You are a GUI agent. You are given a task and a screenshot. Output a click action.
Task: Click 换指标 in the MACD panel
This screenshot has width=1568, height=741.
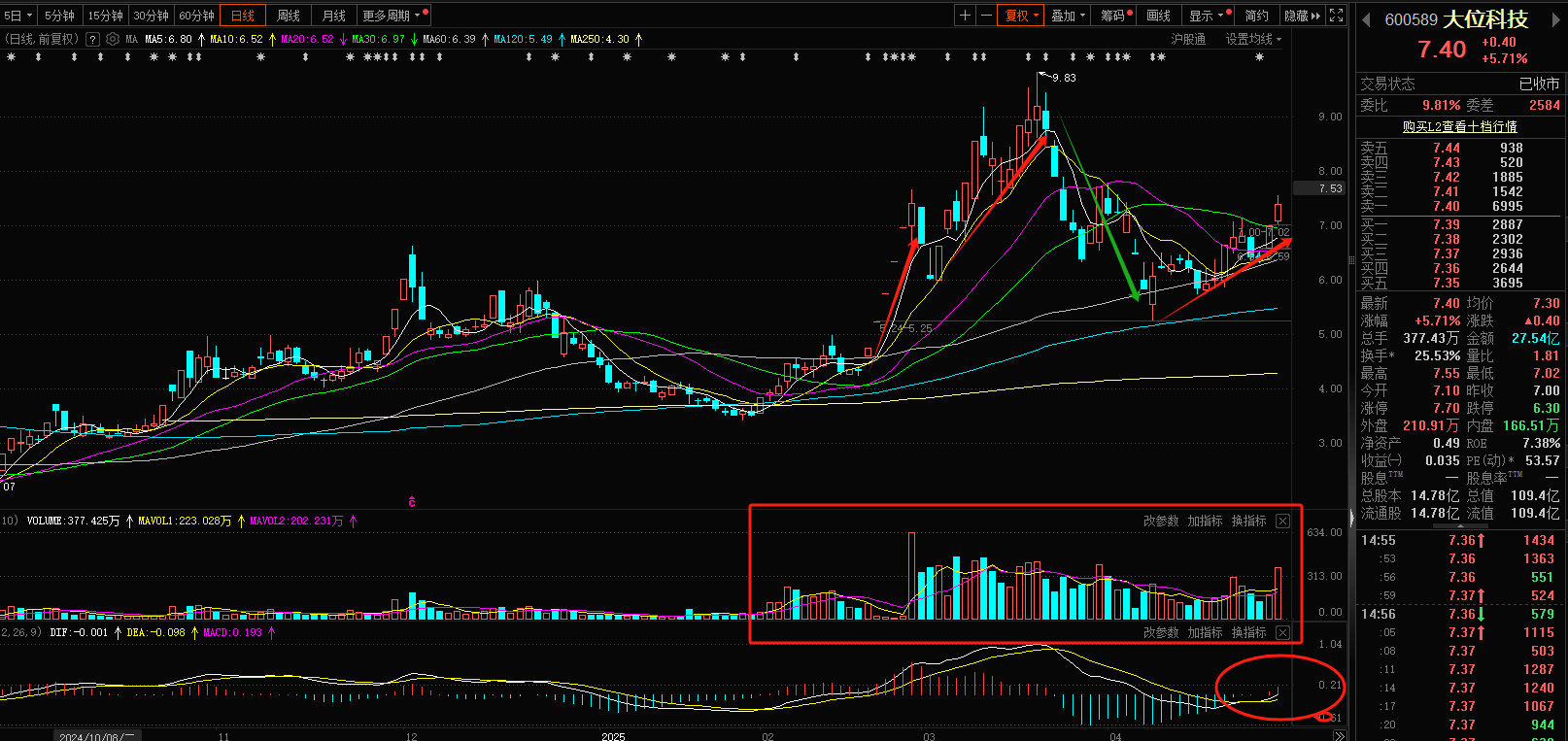[x=1248, y=633]
